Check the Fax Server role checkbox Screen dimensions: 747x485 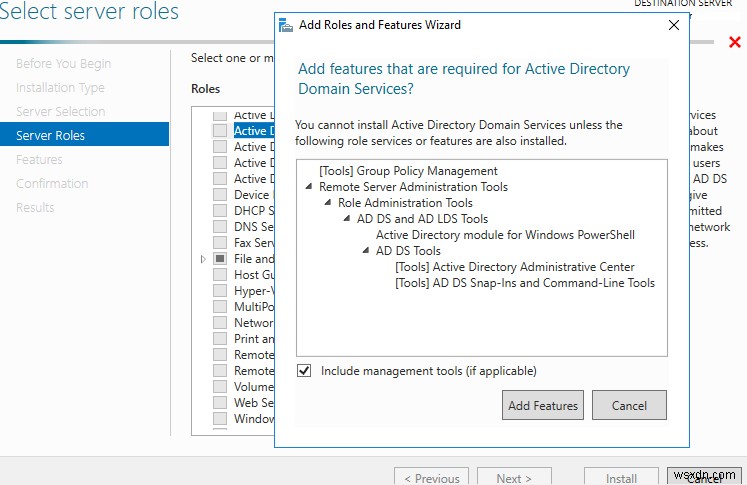[x=220, y=242]
